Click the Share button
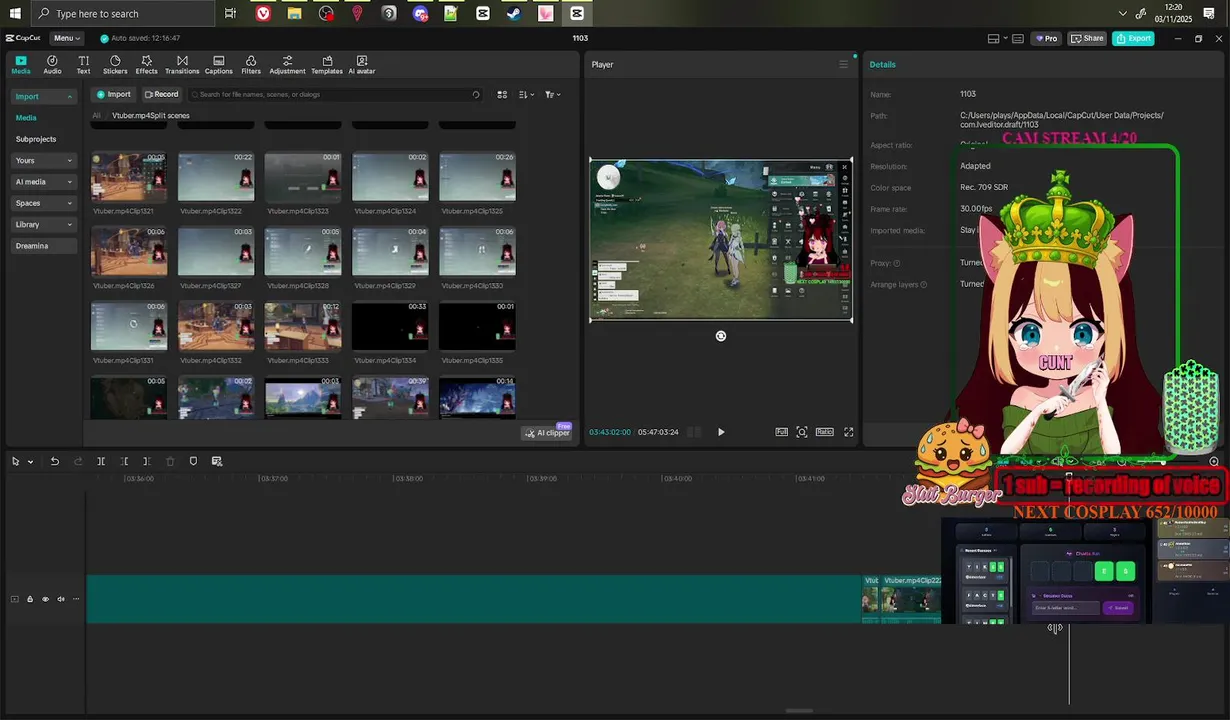Image resolution: width=1230 pixels, height=720 pixels. 1087,38
